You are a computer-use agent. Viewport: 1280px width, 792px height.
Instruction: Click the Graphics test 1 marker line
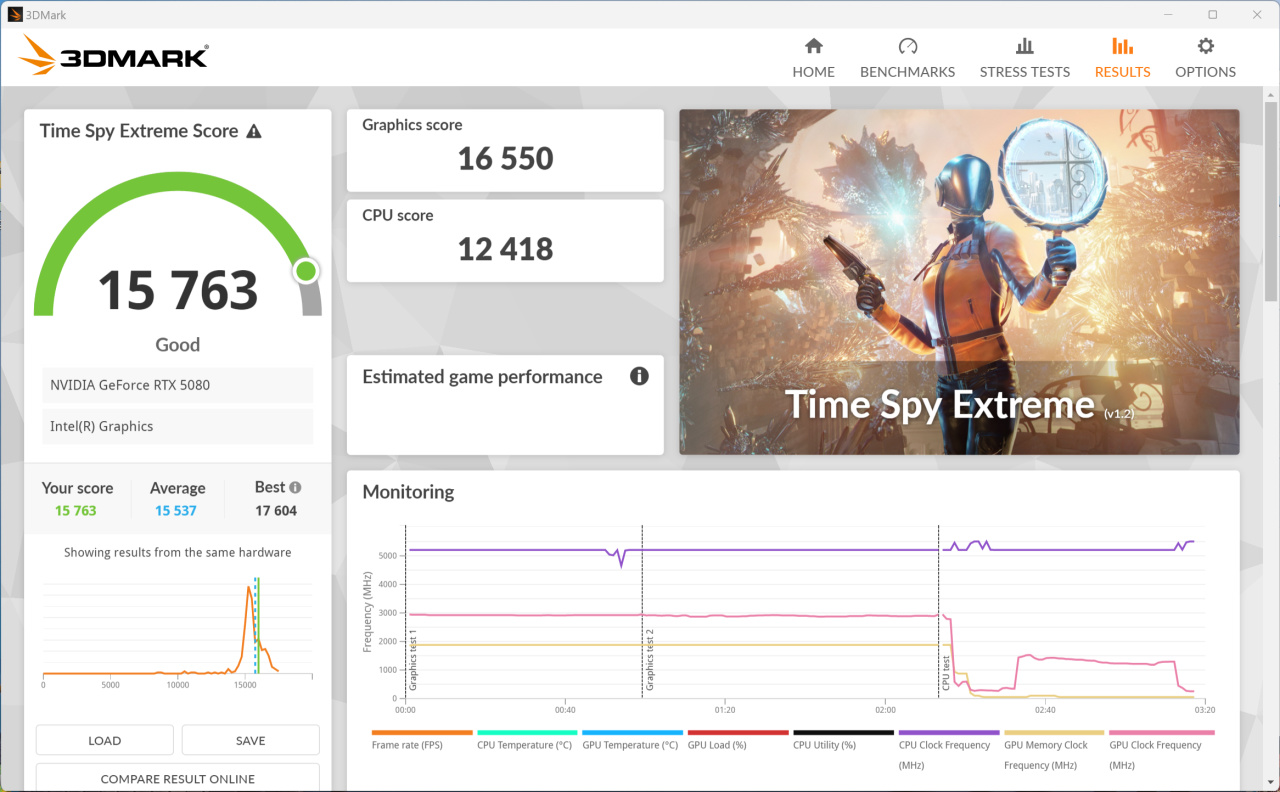tap(406, 611)
